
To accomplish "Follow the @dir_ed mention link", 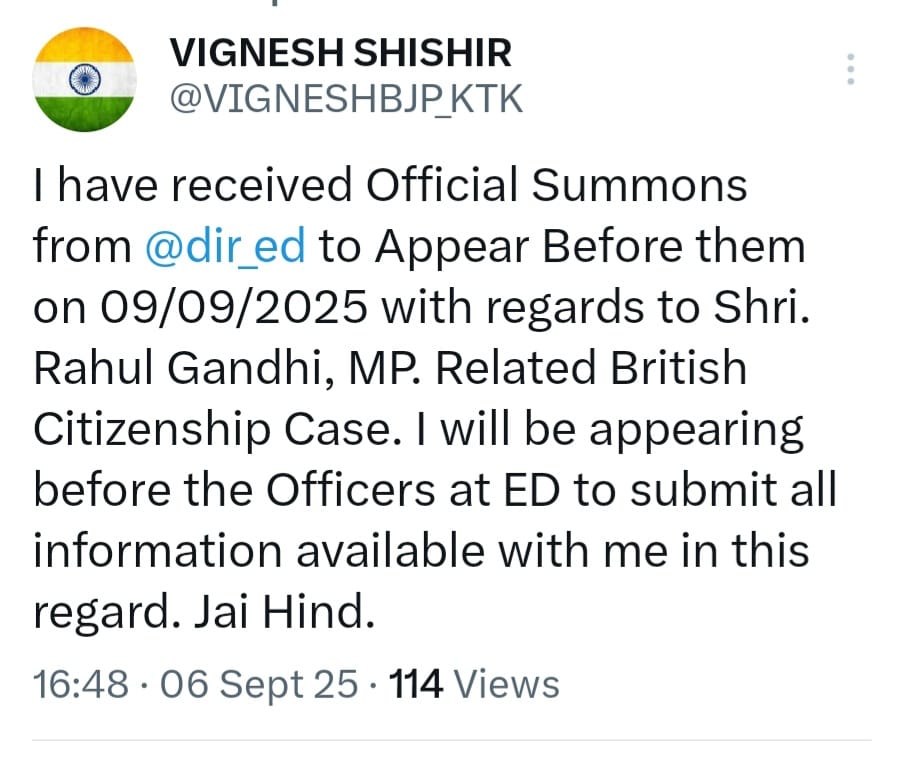I will point(225,247).
